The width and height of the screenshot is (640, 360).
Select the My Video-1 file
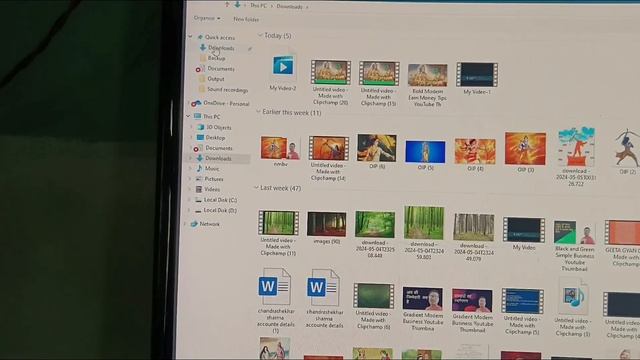click(477, 75)
